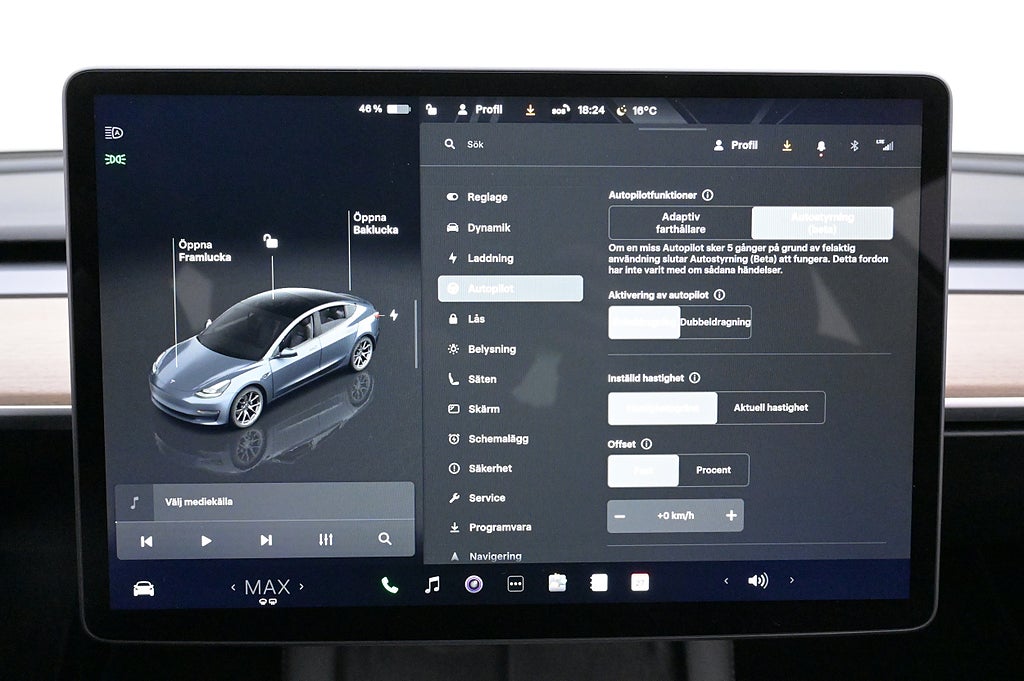Increase offset with the plus button
The width and height of the screenshot is (1024, 681).
click(731, 516)
